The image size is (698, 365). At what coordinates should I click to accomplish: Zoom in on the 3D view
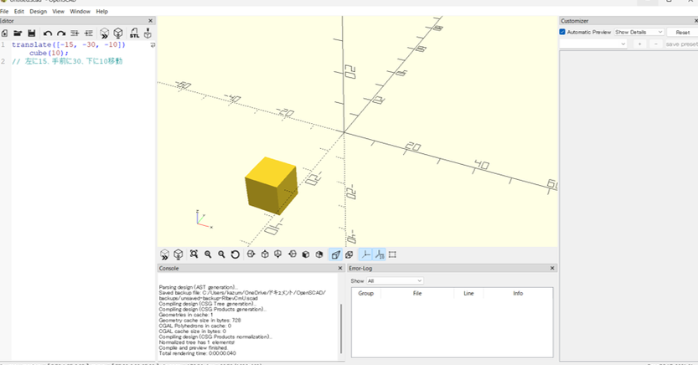coord(207,254)
